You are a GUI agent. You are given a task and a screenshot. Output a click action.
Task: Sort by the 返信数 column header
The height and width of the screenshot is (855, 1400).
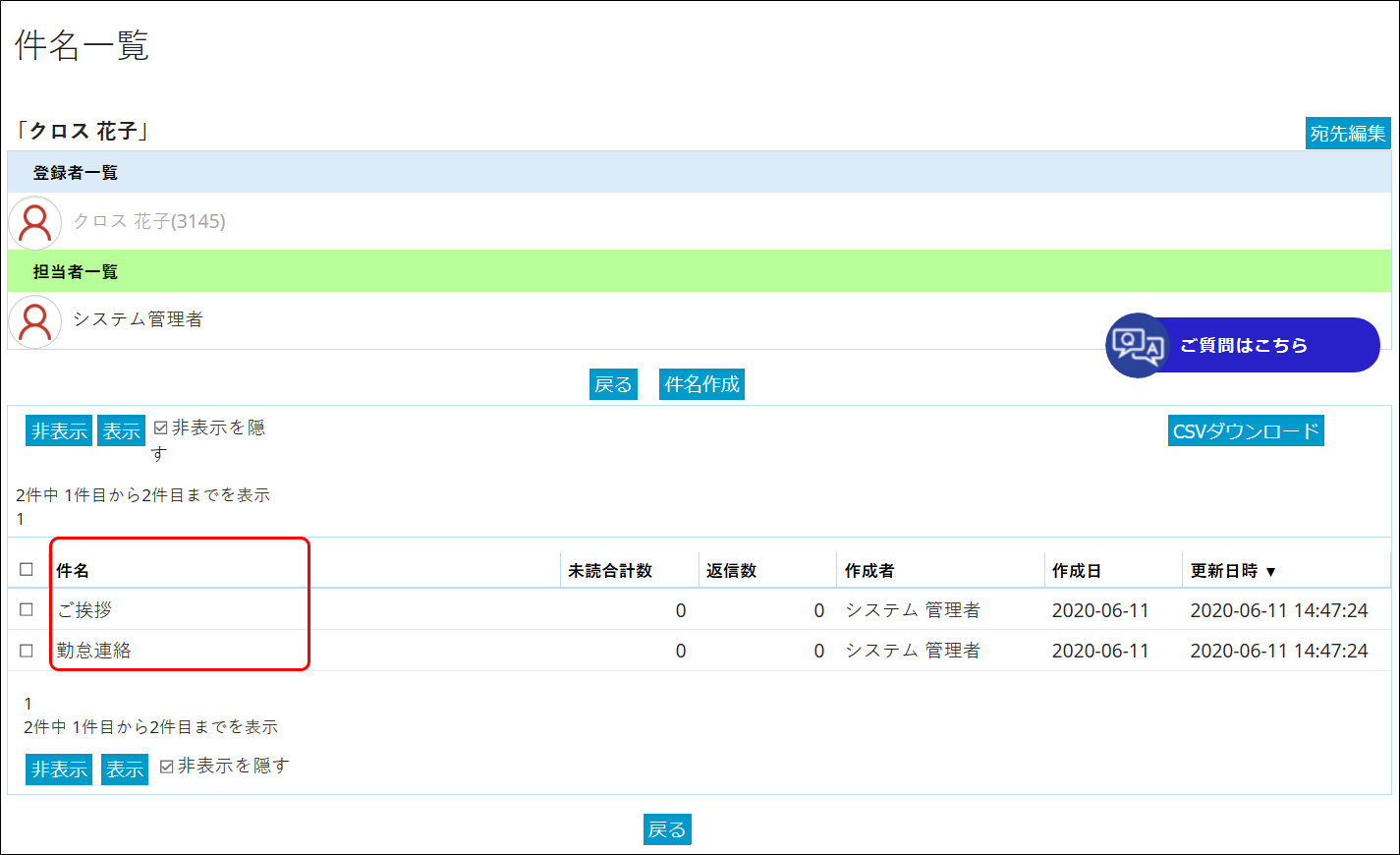[732, 571]
